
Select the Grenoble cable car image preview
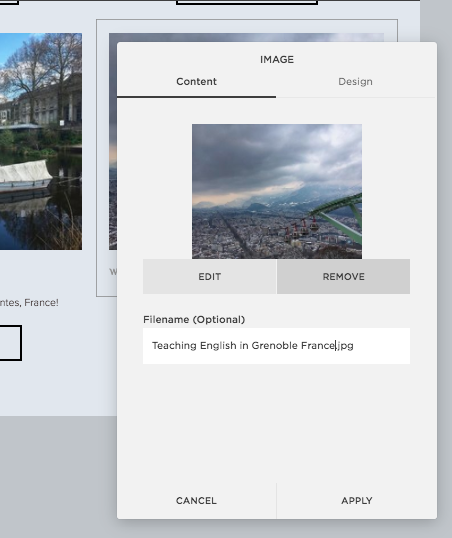(277, 191)
